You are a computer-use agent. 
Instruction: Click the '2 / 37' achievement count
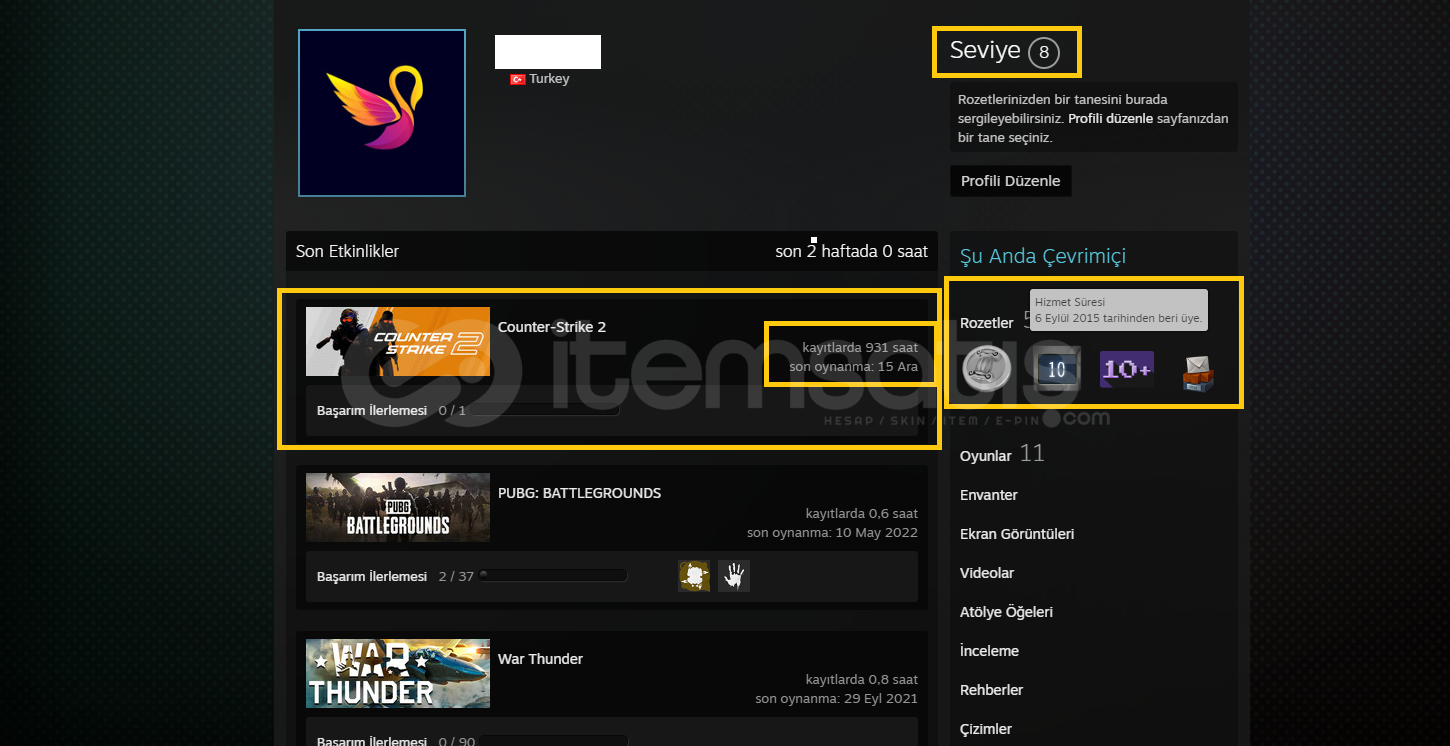point(455,577)
